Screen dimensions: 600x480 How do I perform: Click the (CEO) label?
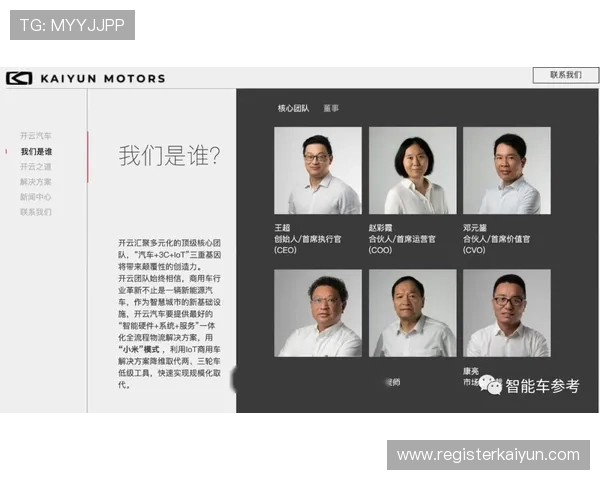point(285,250)
